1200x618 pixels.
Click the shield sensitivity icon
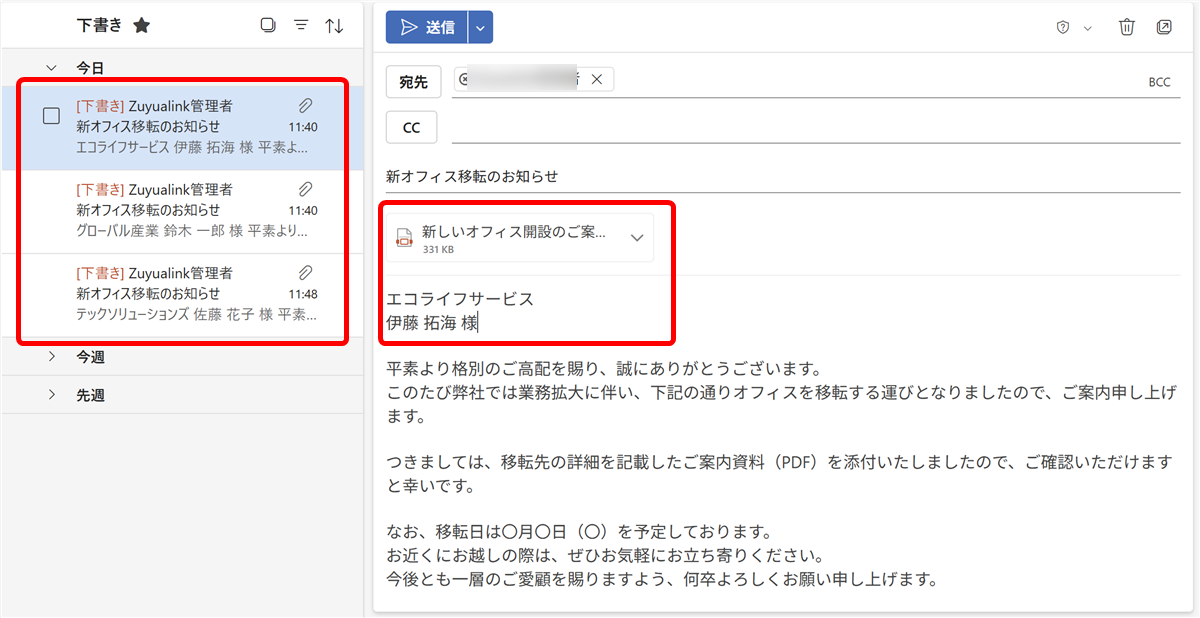[1064, 28]
